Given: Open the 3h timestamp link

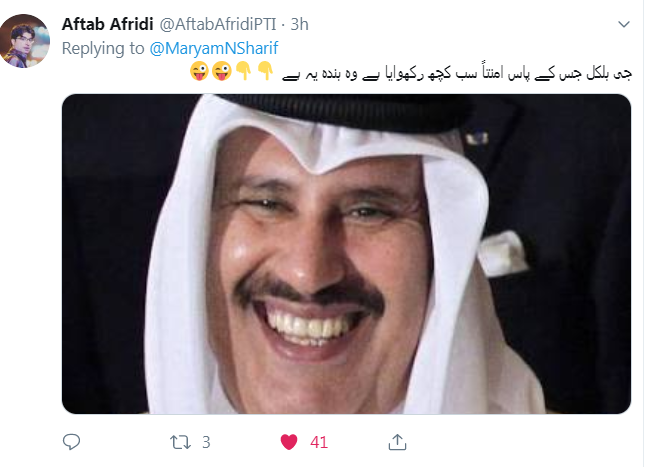Looking at the screenshot, I should [x=299, y=24].
